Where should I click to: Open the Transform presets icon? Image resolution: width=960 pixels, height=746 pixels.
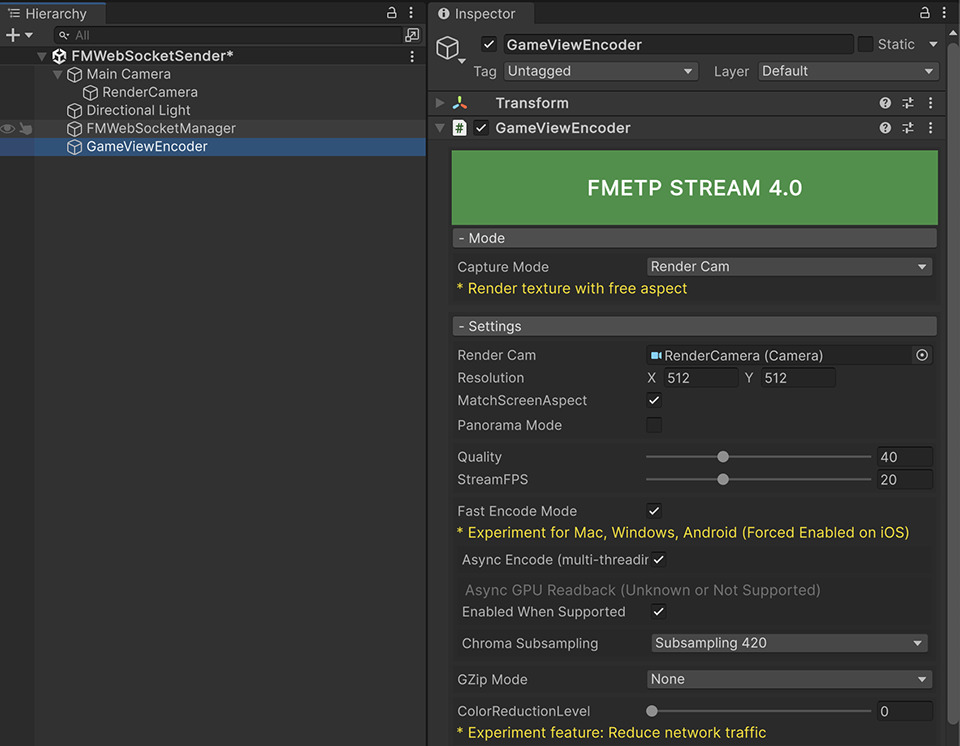pyautogui.click(x=907, y=102)
